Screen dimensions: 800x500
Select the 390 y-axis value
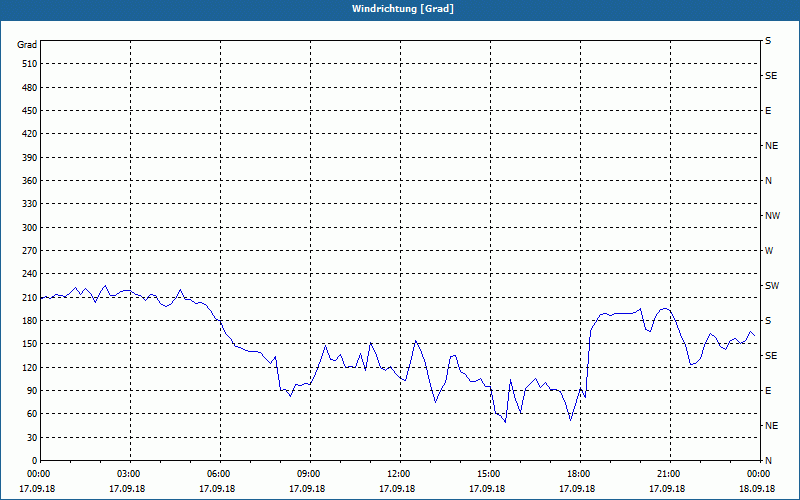click(29, 158)
